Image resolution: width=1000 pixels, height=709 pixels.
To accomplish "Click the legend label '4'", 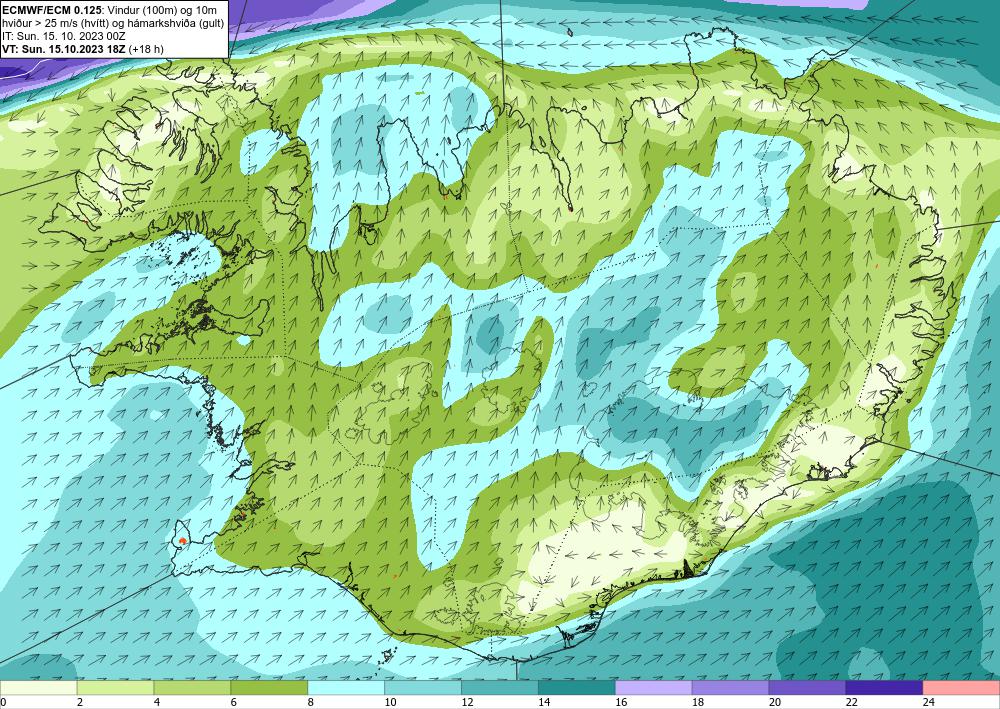I will pyautogui.click(x=157, y=702).
